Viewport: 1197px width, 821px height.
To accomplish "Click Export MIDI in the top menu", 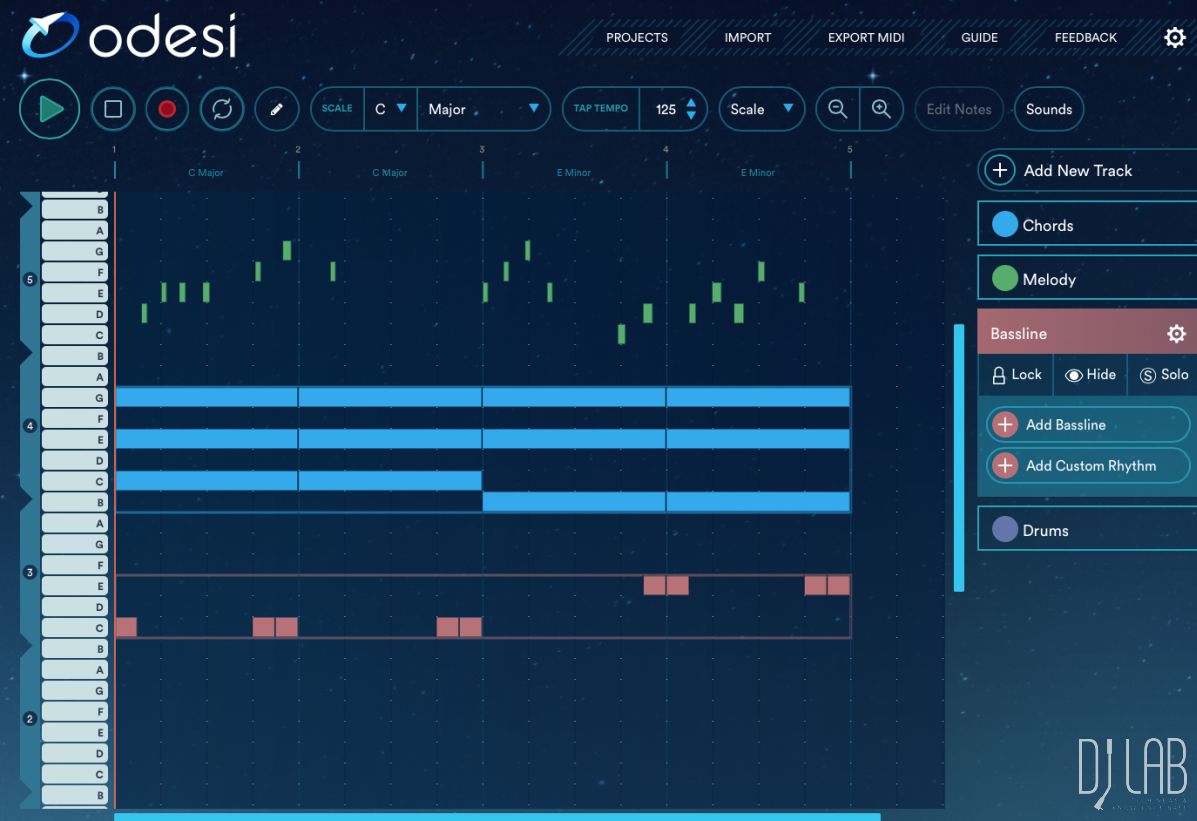I will [866, 38].
